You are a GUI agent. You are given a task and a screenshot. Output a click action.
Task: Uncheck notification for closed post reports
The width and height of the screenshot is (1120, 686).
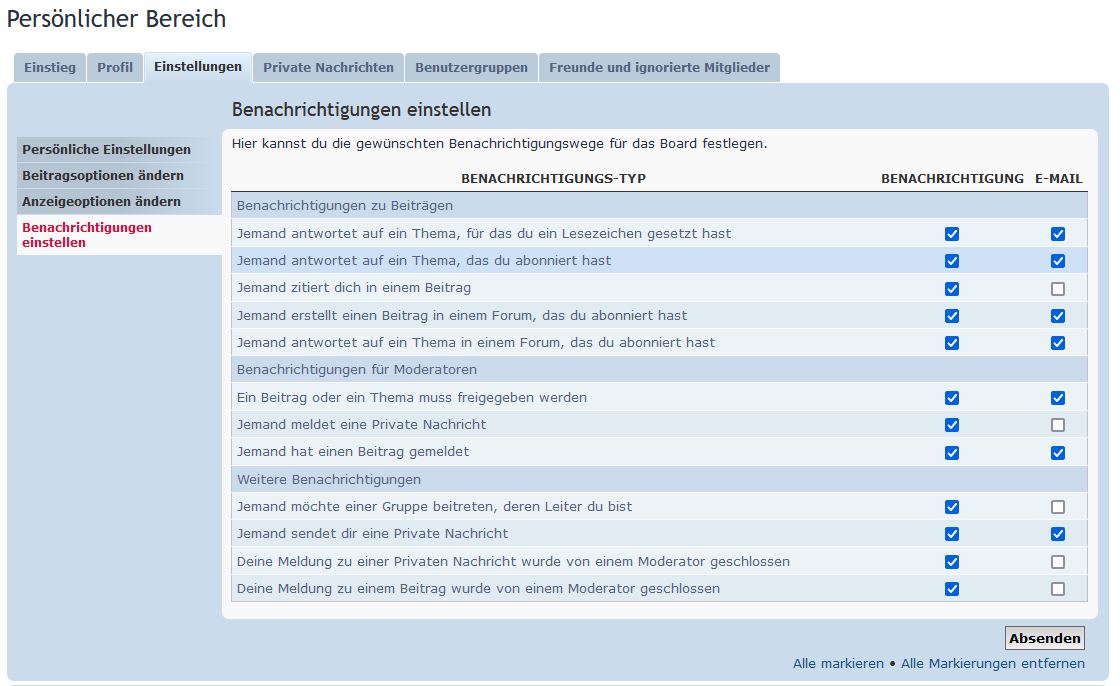click(952, 589)
